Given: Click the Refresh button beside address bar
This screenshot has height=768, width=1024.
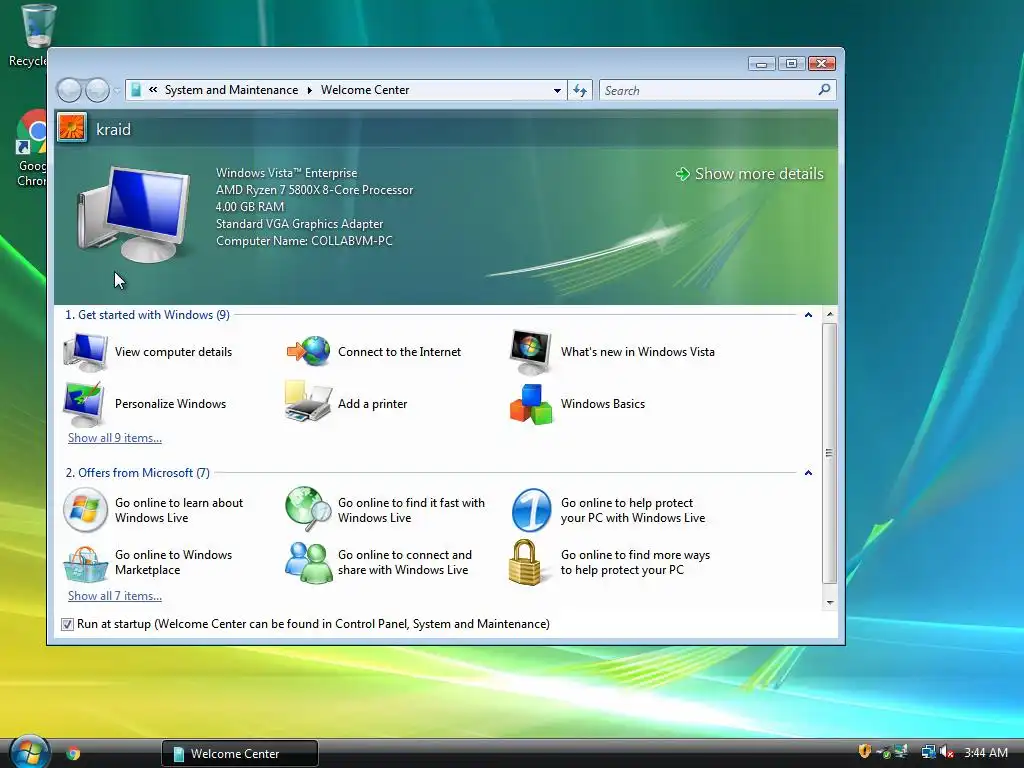Looking at the screenshot, I should click(581, 90).
